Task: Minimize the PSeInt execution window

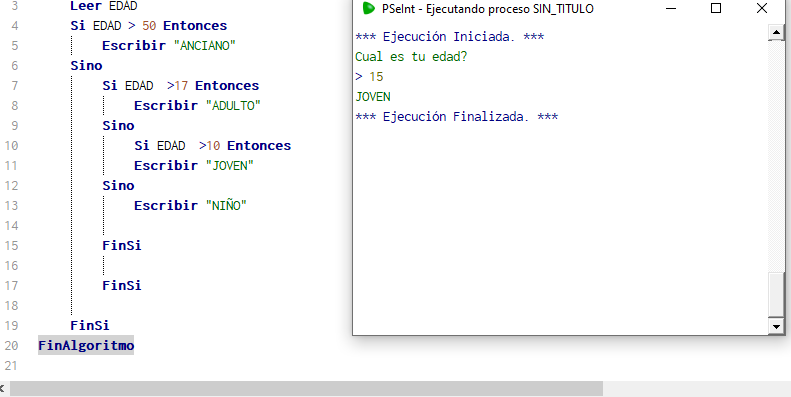Action: pyautogui.click(x=671, y=8)
